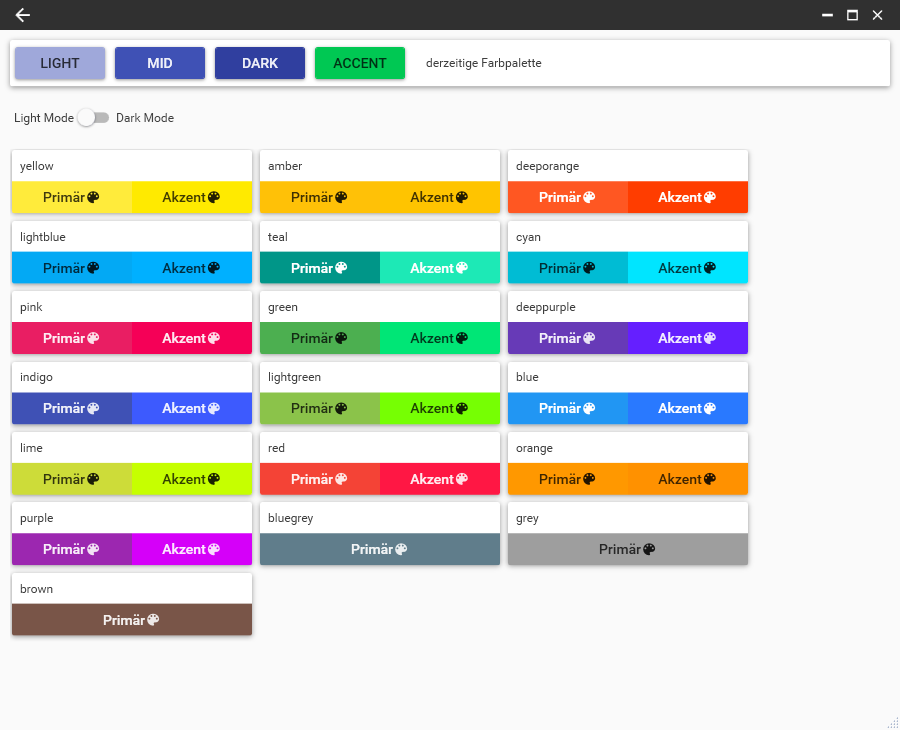Image resolution: width=900 pixels, height=730 pixels.
Task: Choose green Akzent button
Action: point(440,338)
